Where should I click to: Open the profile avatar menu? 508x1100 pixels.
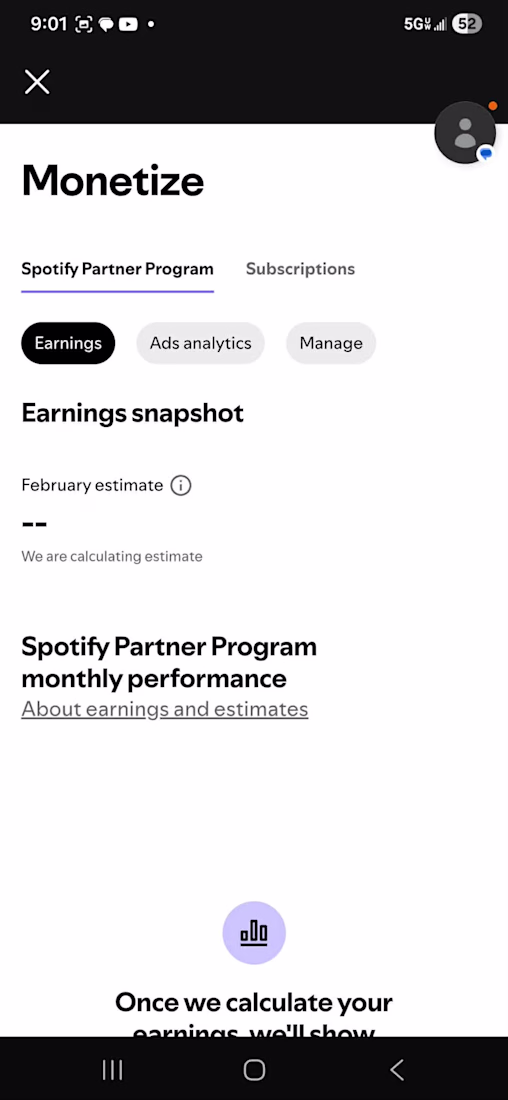click(x=464, y=133)
